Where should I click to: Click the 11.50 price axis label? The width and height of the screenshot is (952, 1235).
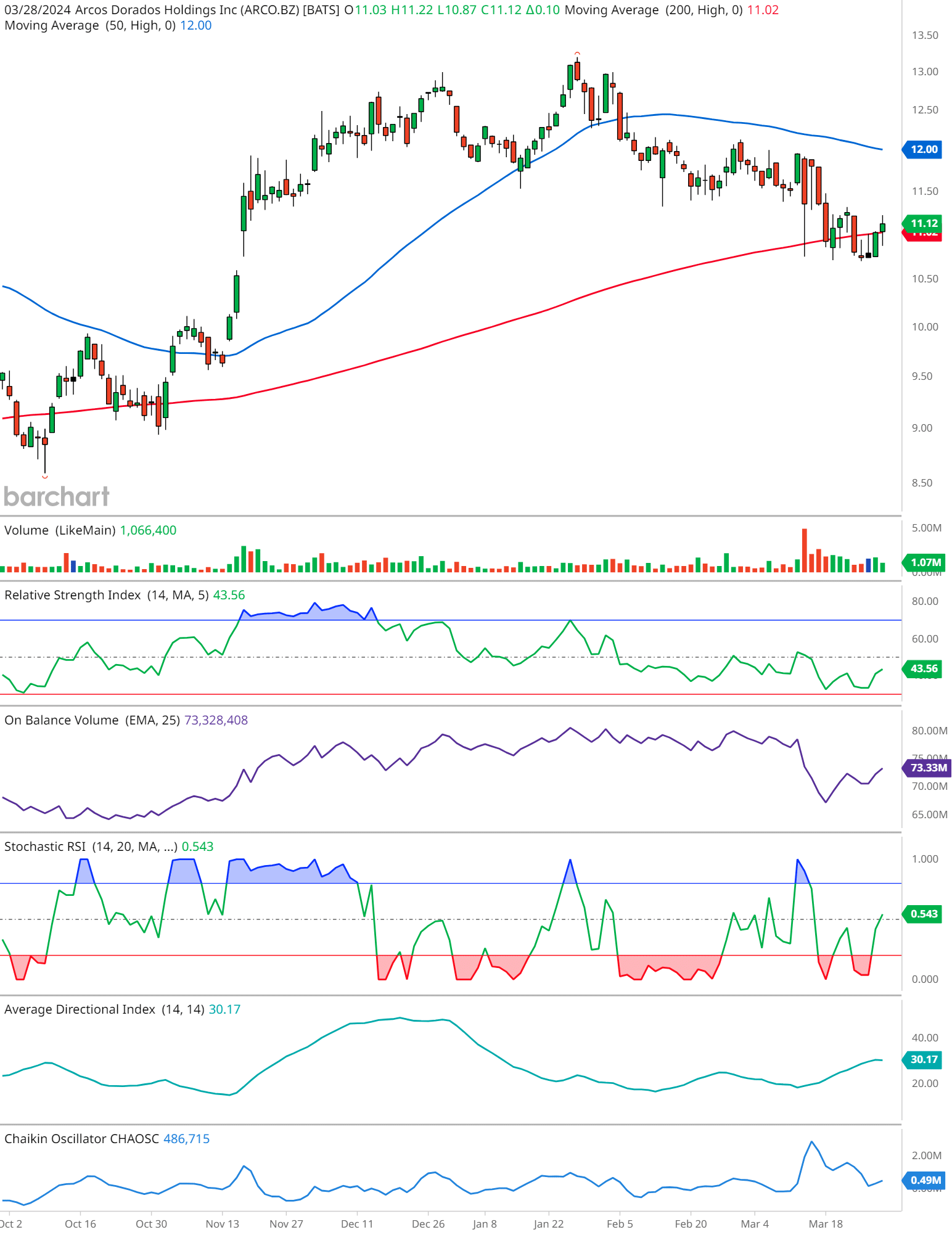(925, 191)
